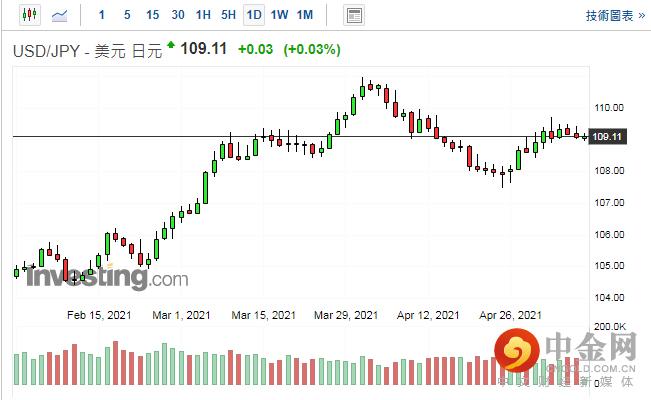
Task: Select the 5 minute interval
Action: pyautogui.click(x=127, y=15)
